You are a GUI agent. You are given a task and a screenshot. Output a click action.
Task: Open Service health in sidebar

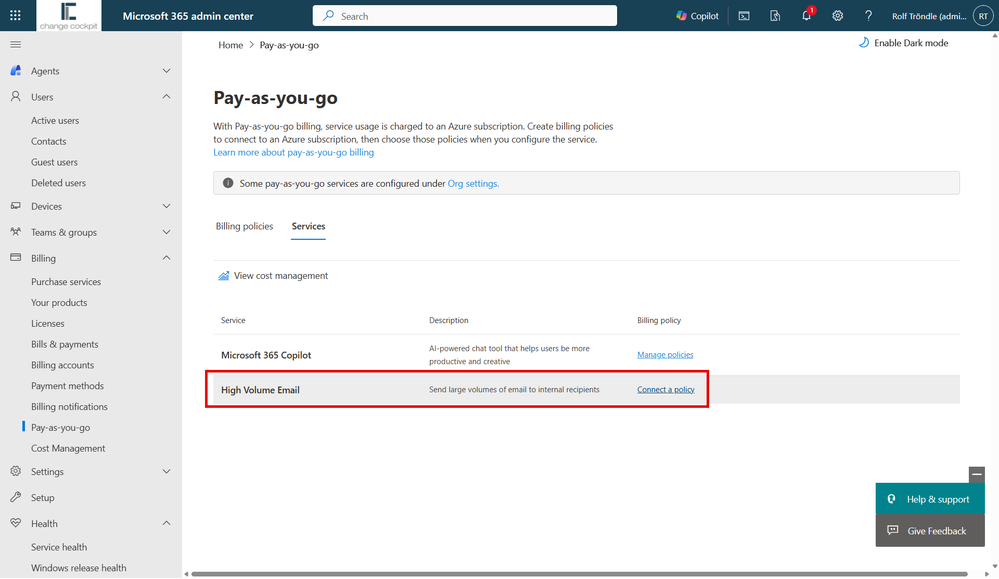click(59, 547)
